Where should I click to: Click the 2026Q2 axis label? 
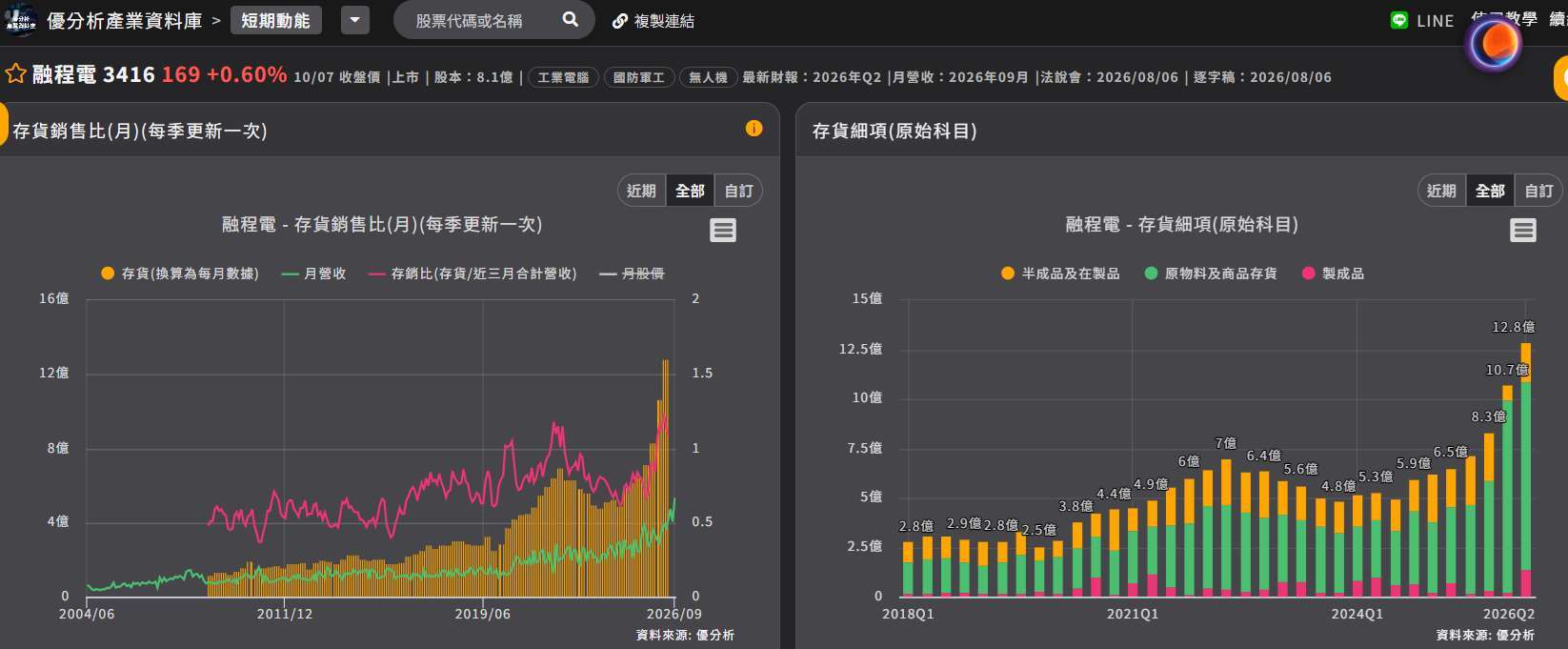1509,614
